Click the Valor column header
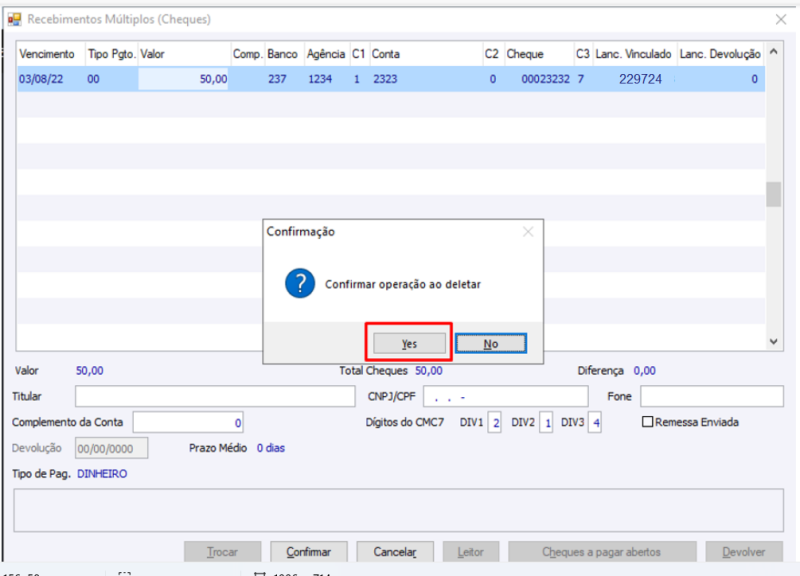The width and height of the screenshot is (800, 576). click(184, 54)
